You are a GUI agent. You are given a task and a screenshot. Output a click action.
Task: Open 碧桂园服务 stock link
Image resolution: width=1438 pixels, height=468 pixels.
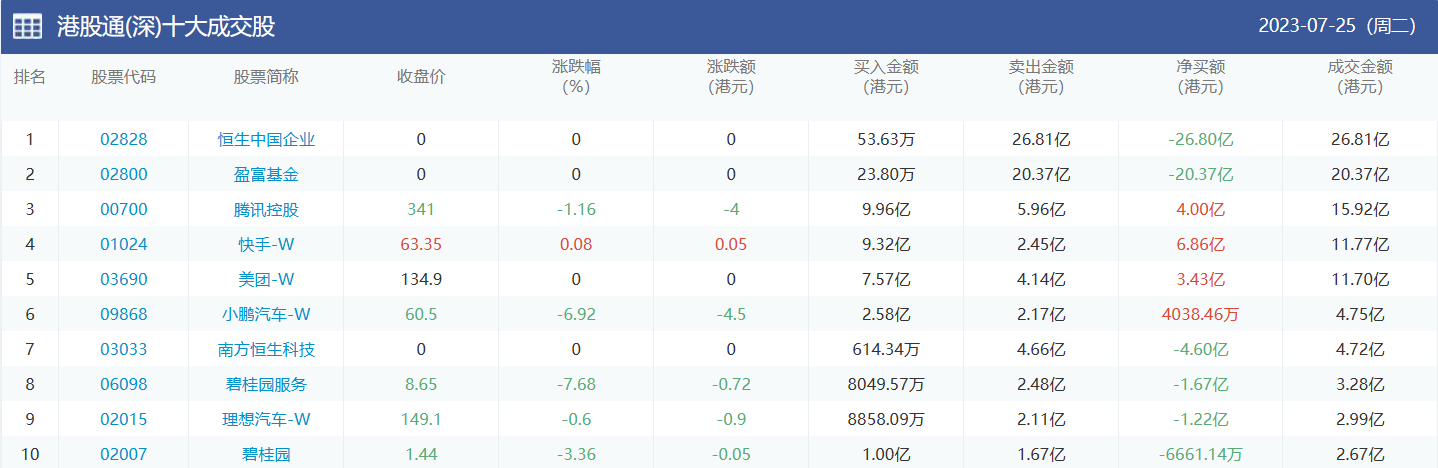click(x=266, y=385)
